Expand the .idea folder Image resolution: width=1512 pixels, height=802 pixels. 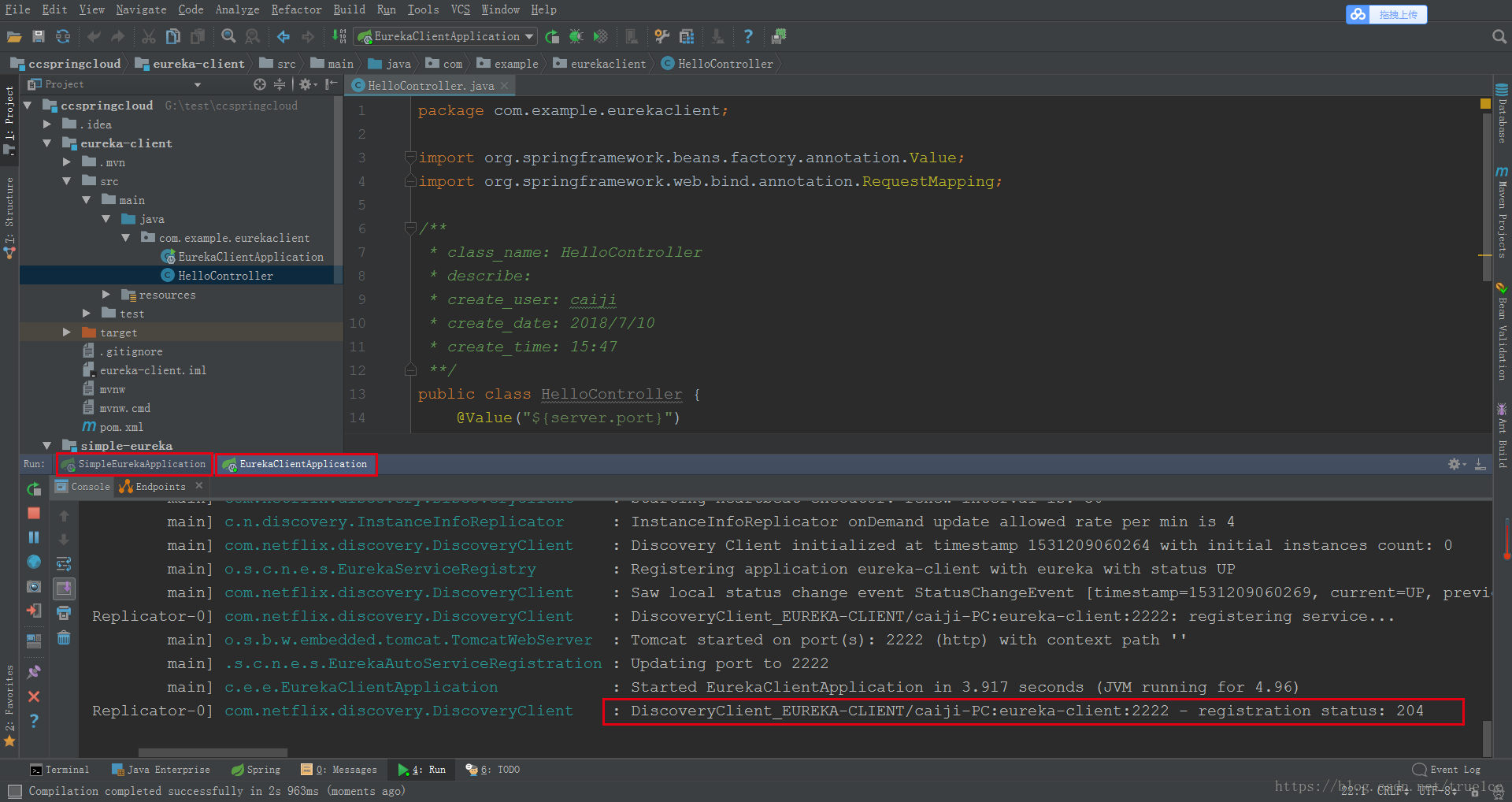coord(47,124)
